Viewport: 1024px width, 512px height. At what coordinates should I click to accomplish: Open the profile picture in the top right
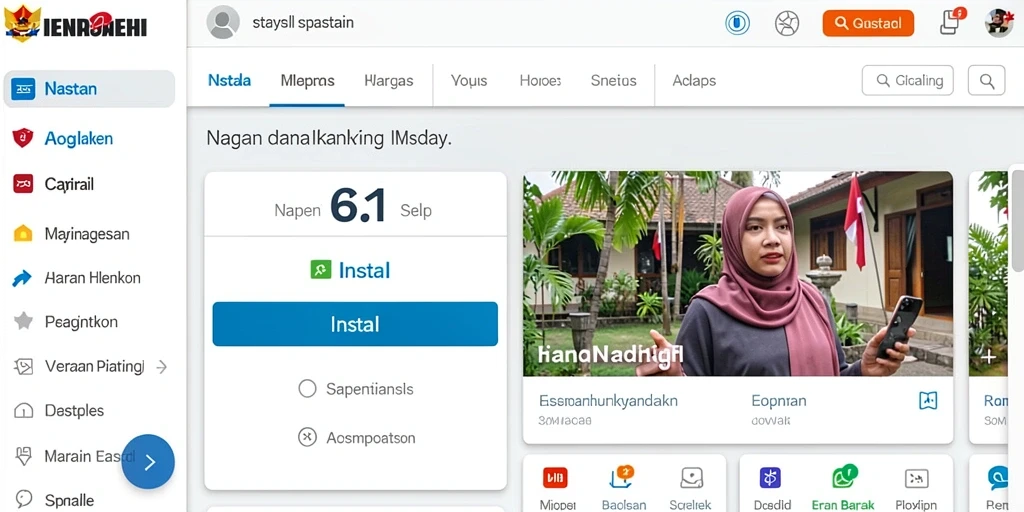pyautogui.click(x=999, y=23)
